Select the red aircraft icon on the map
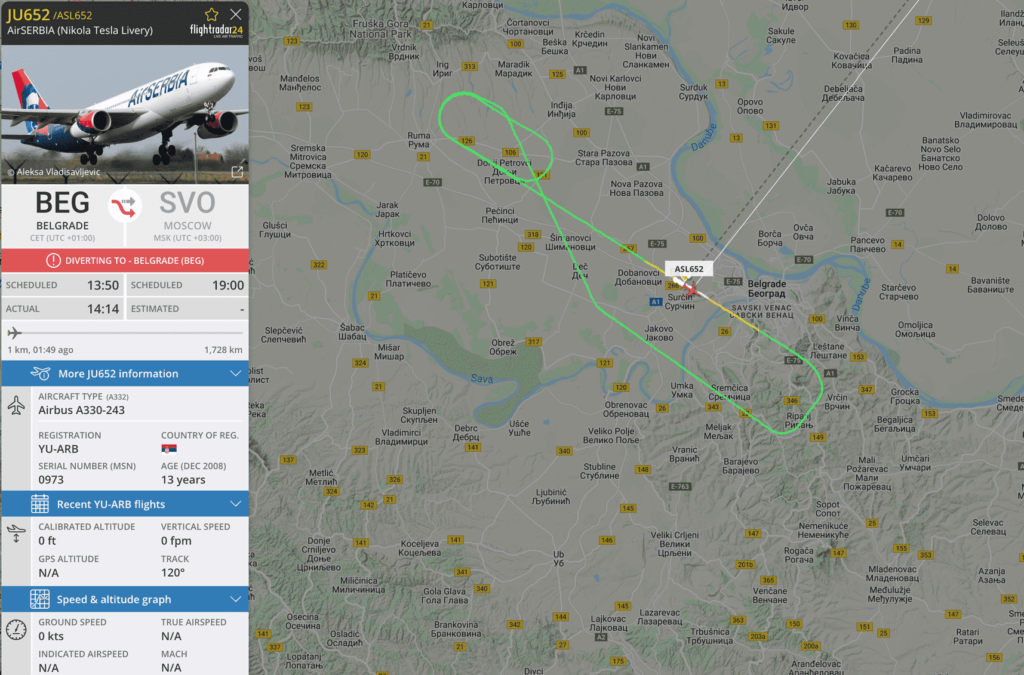Image resolution: width=1024 pixels, height=675 pixels. (689, 287)
